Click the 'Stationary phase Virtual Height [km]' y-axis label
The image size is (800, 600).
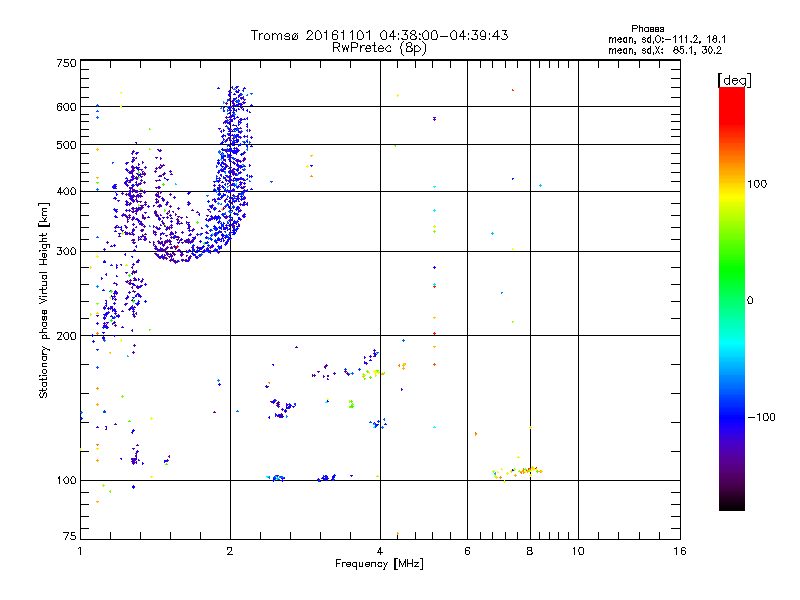(x=44, y=300)
